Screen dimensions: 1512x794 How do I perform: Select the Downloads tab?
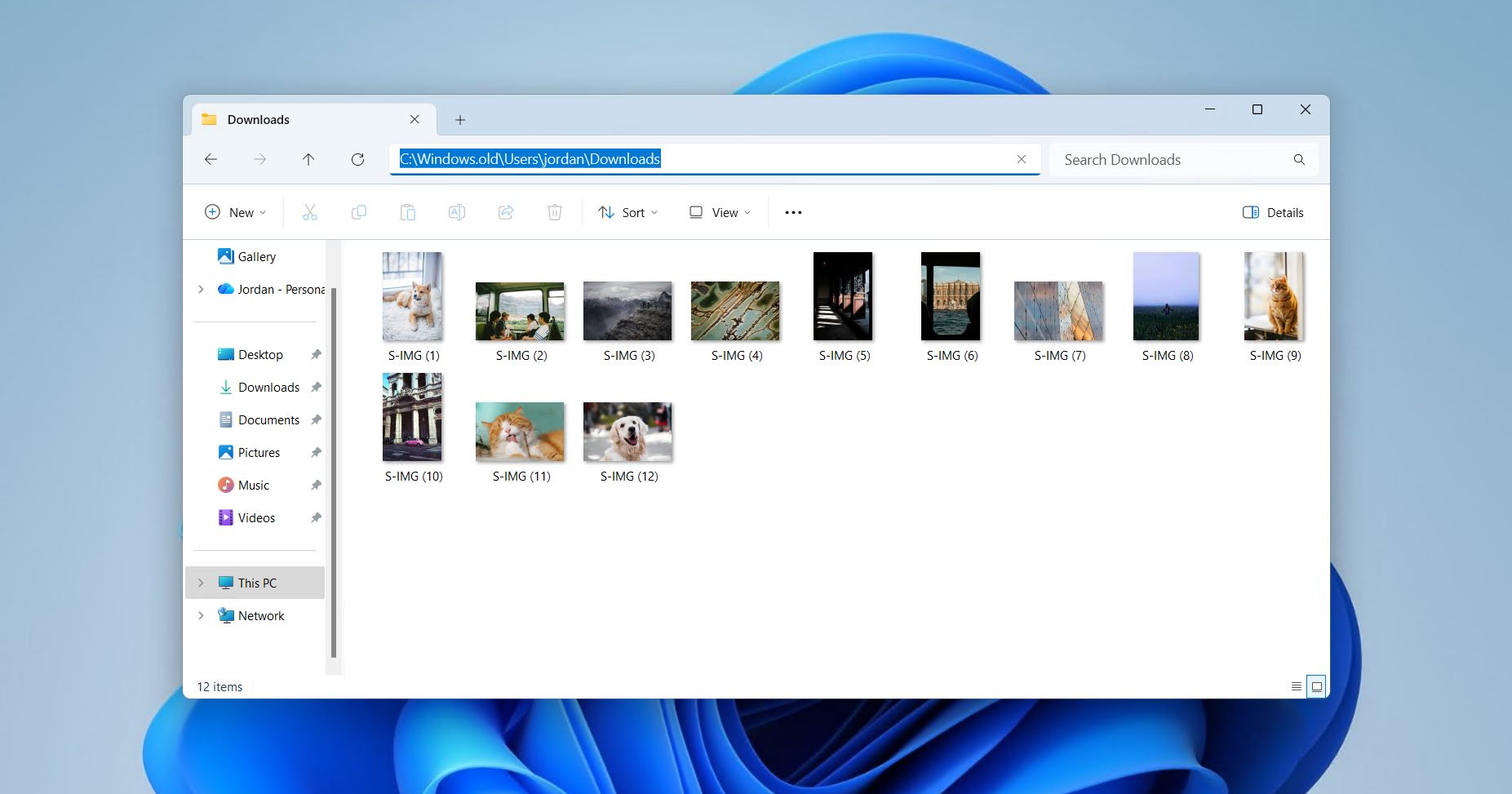314,120
